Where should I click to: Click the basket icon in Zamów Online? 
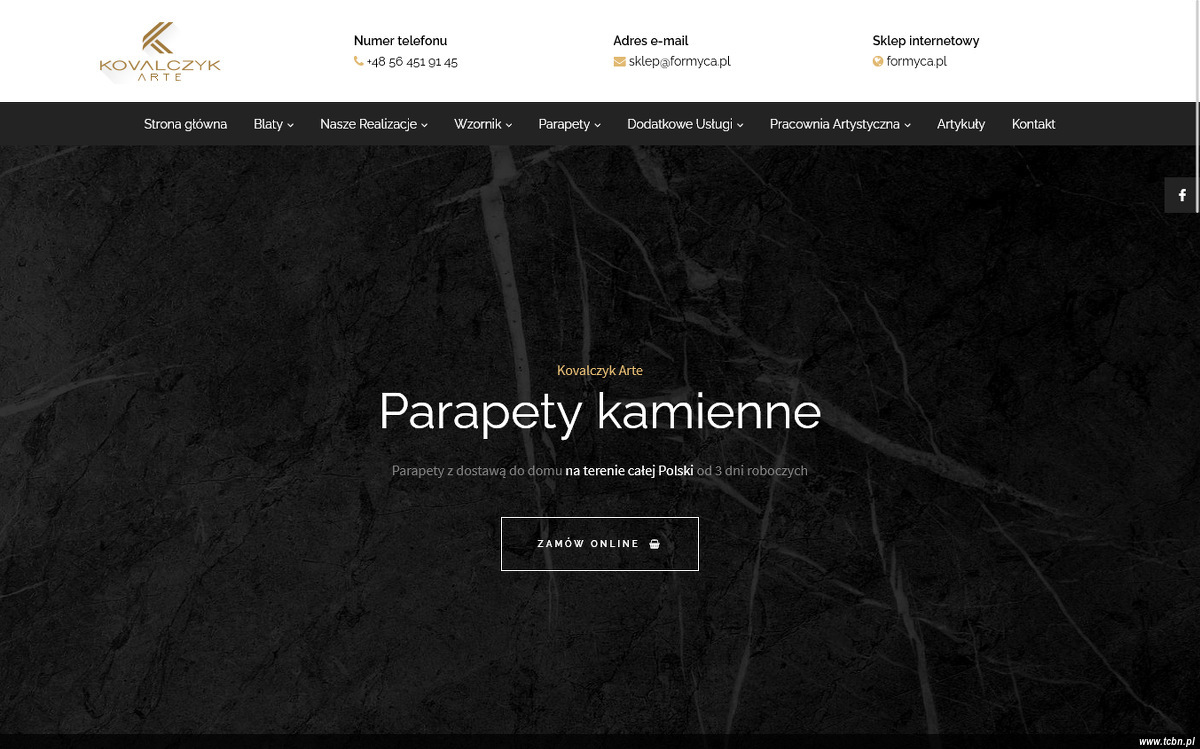(x=655, y=544)
